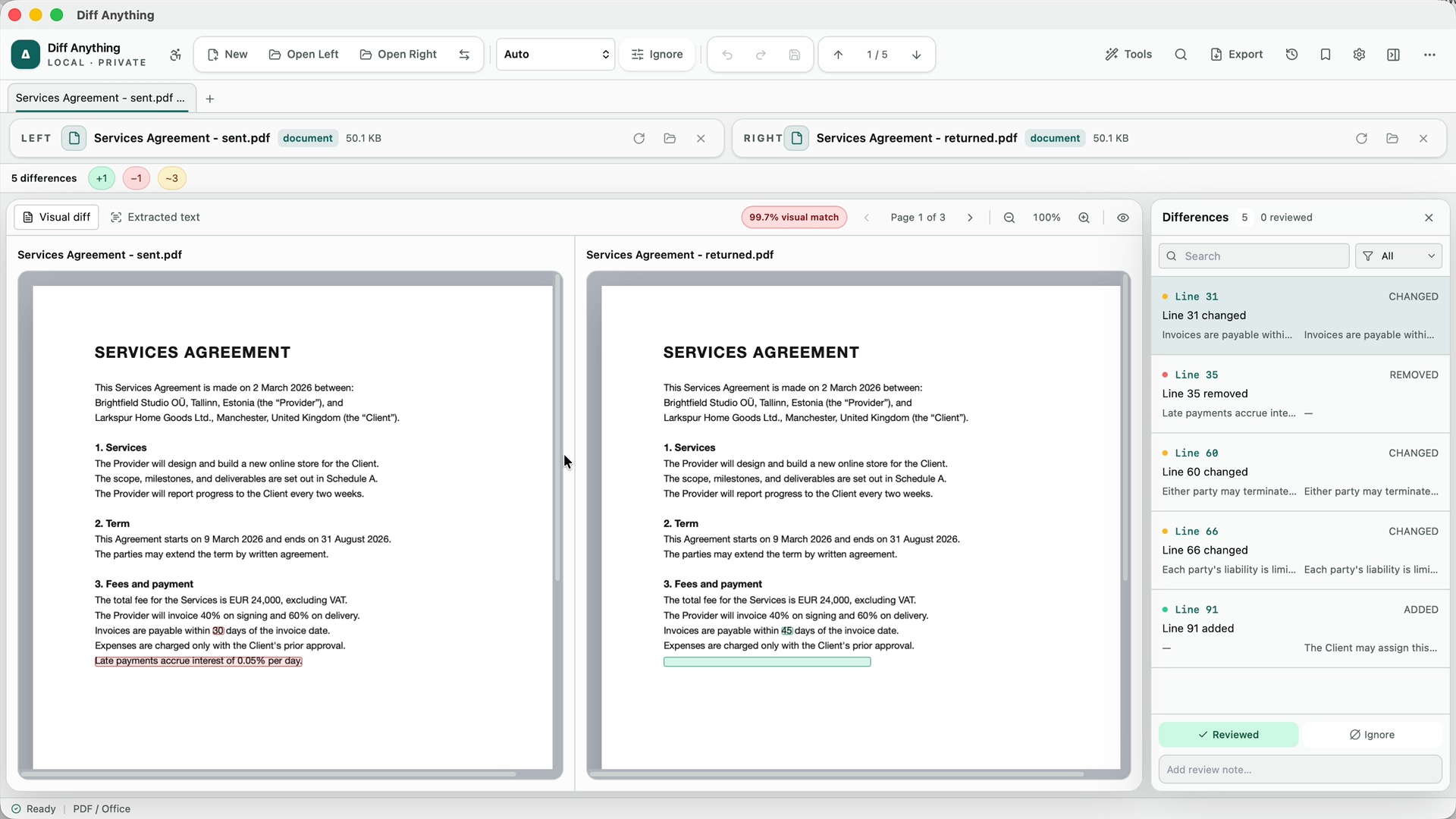Switch to Visual diff view
The height and width of the screenshot is (819, 1456).
click(57, 217)
